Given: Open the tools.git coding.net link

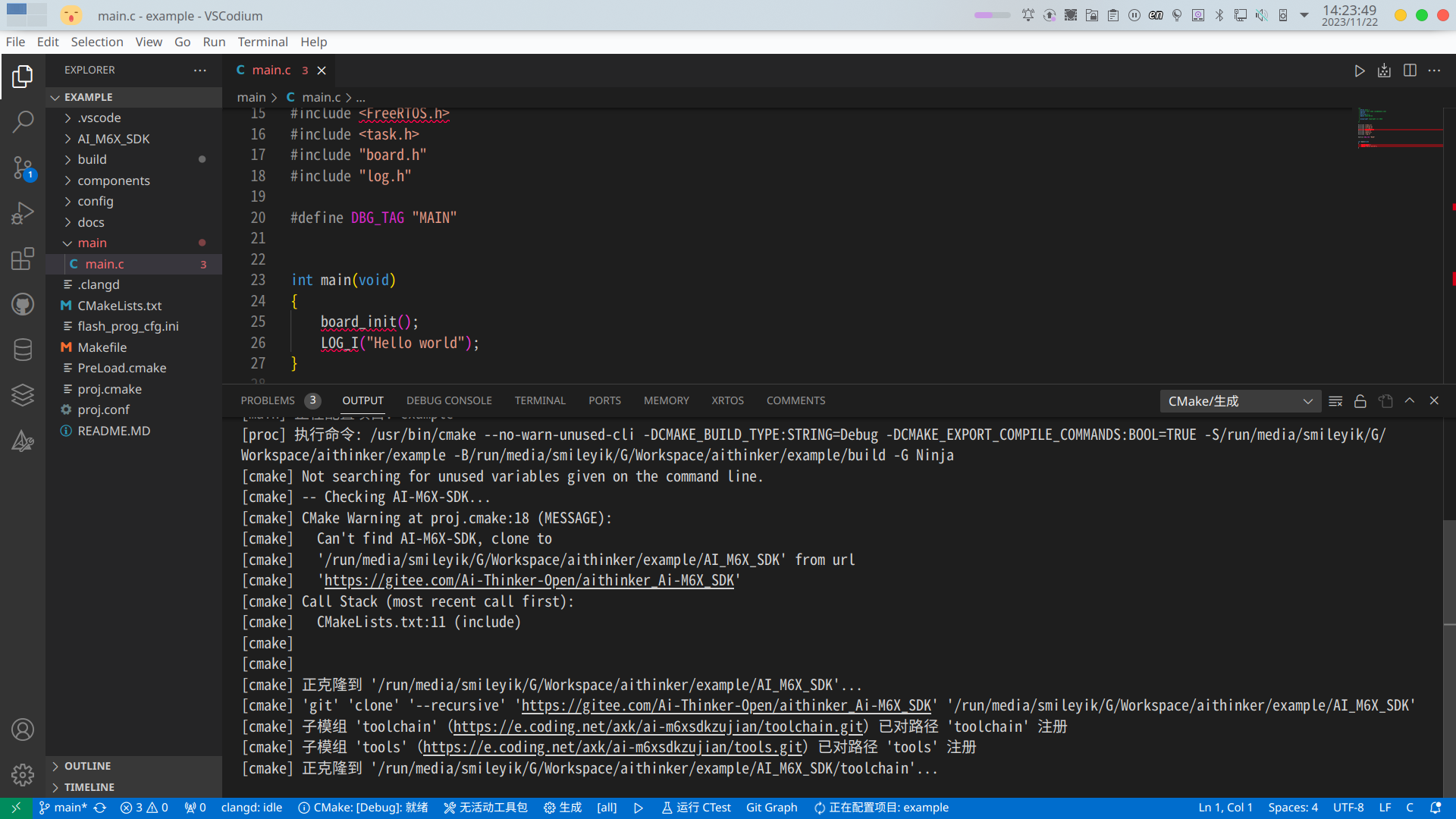Looking at the screenshot, I should (x=613, y=748).
